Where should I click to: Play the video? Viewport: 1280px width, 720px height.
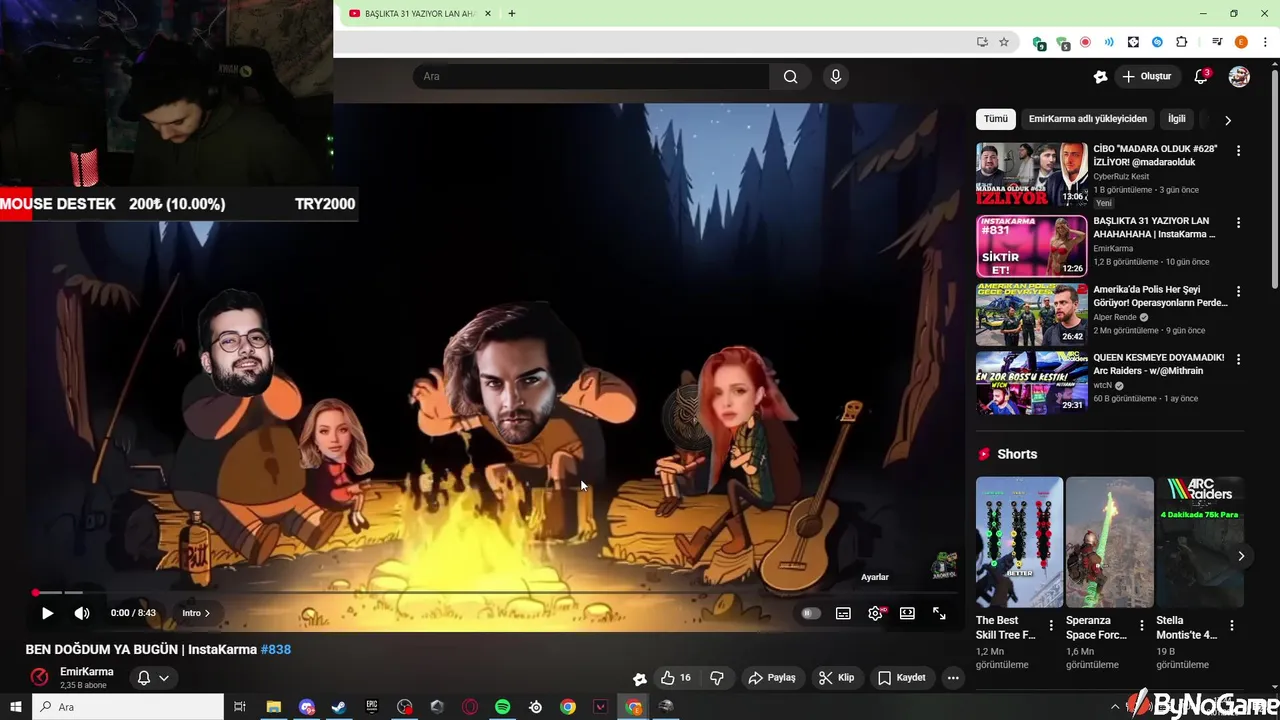coord(47,613)
